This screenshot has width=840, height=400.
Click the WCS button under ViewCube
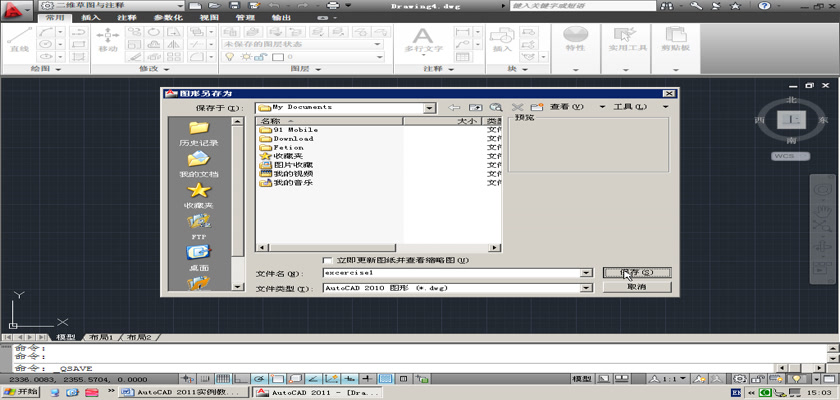791,156
